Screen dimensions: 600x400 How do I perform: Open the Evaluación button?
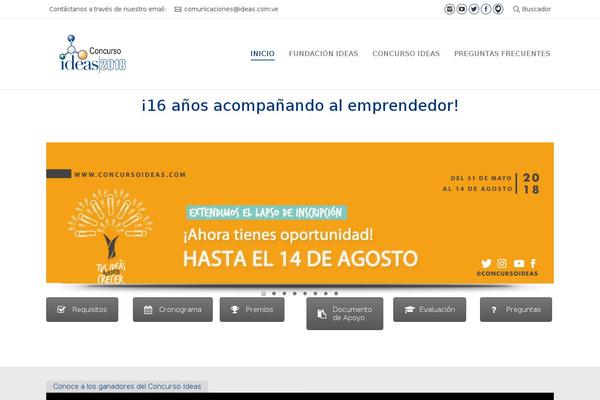(x=430, y=309)
